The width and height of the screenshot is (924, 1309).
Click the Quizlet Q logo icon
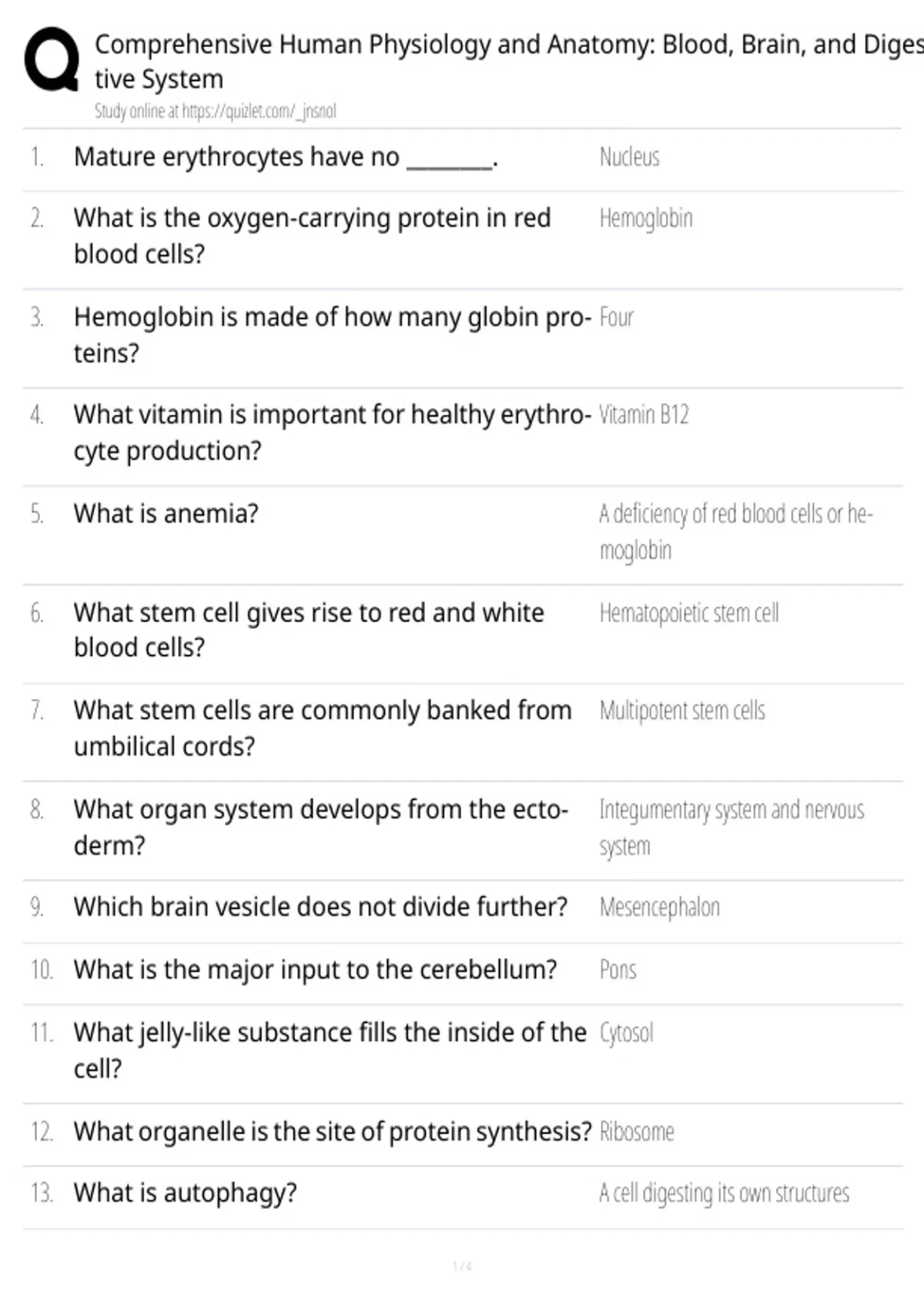[52, 60]
